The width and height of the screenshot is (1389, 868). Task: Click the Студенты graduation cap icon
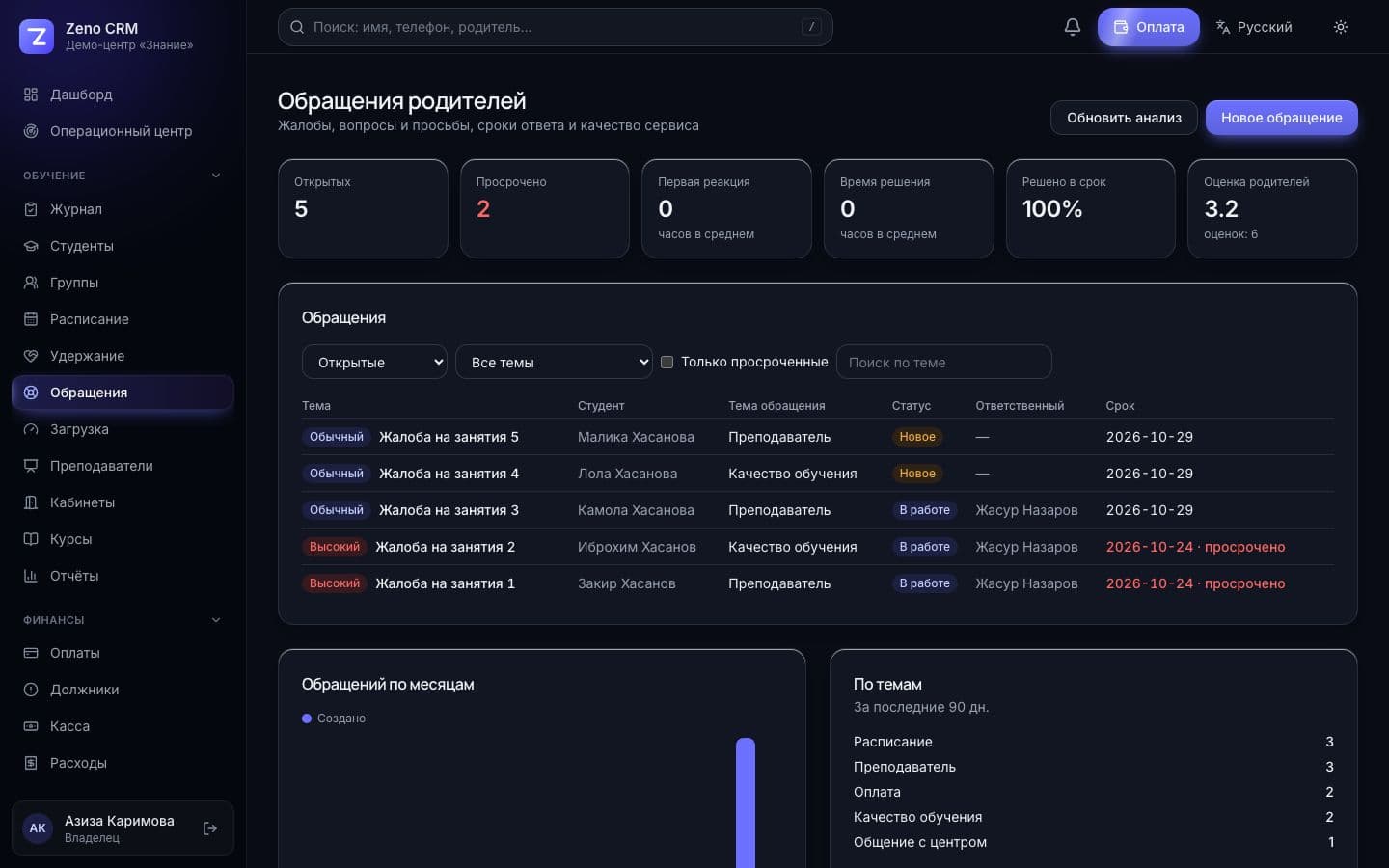click(x=31, y=246)
